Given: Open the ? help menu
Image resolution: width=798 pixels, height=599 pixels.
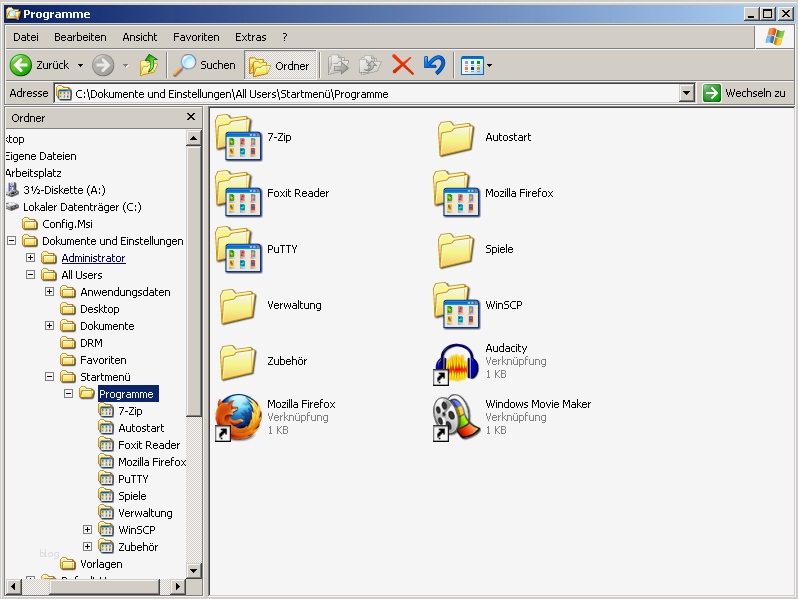Looking at the screenshot, I should coord(284,37).
